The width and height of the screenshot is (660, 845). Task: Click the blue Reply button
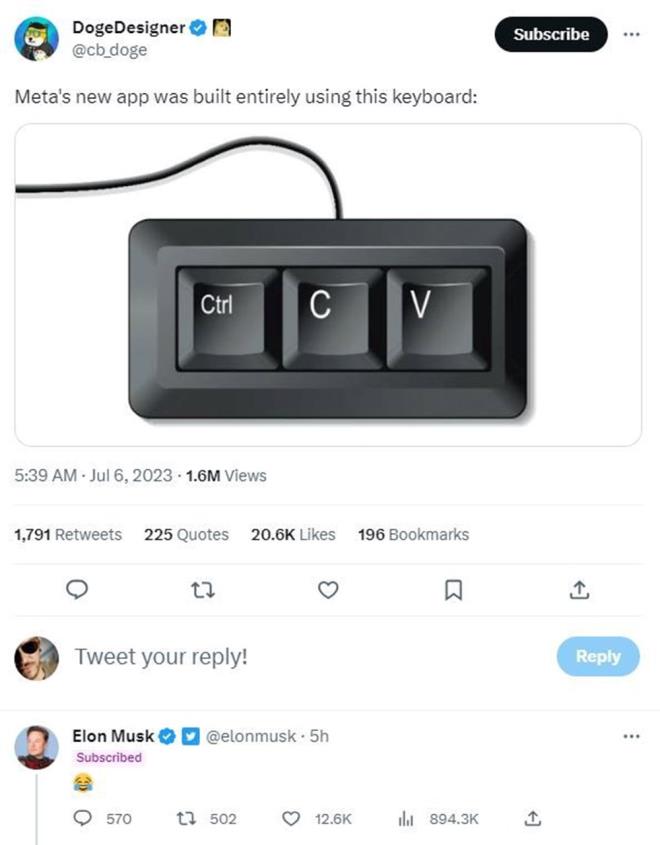point(597,656)
